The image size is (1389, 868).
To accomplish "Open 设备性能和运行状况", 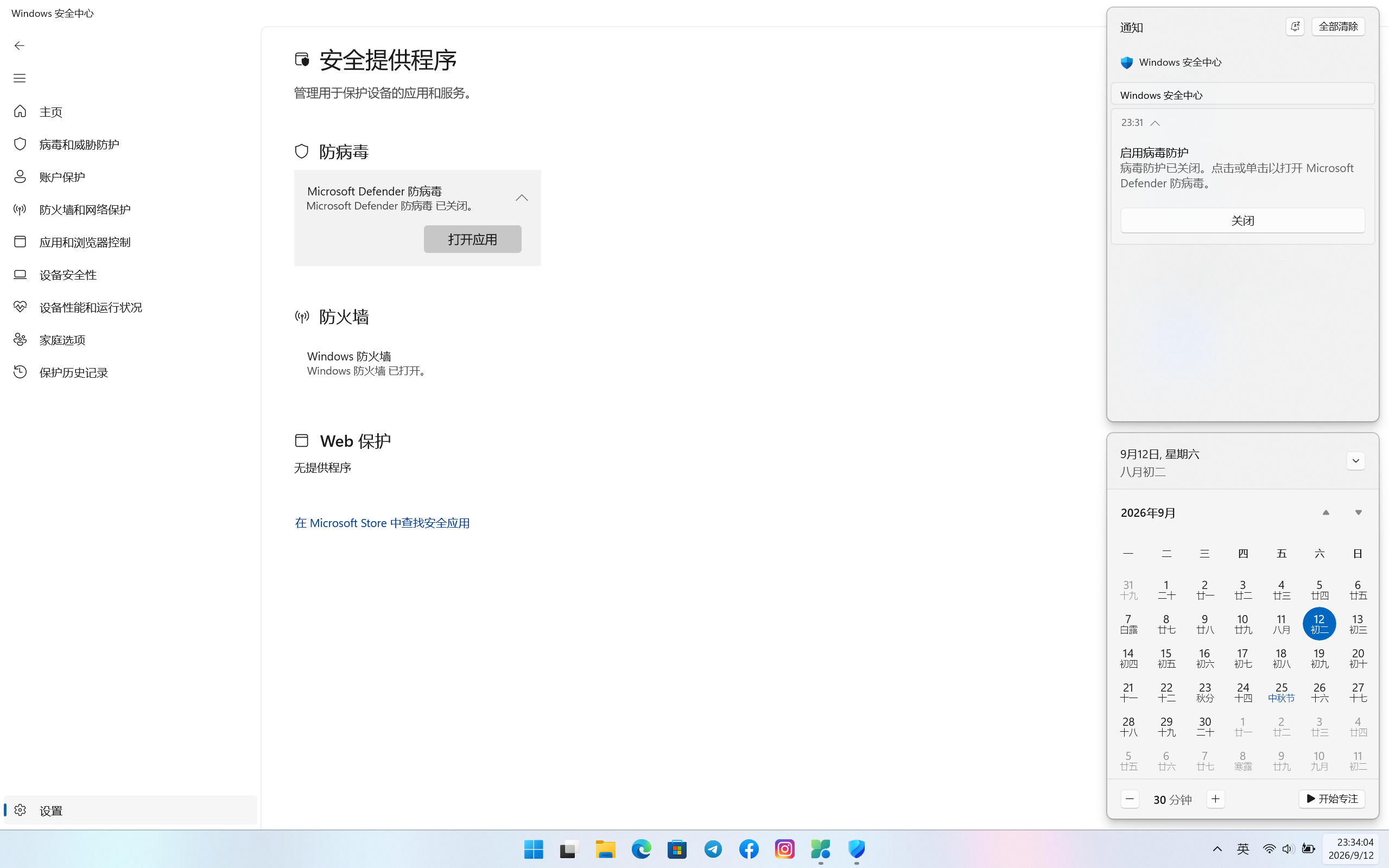I will coord(130,308).
